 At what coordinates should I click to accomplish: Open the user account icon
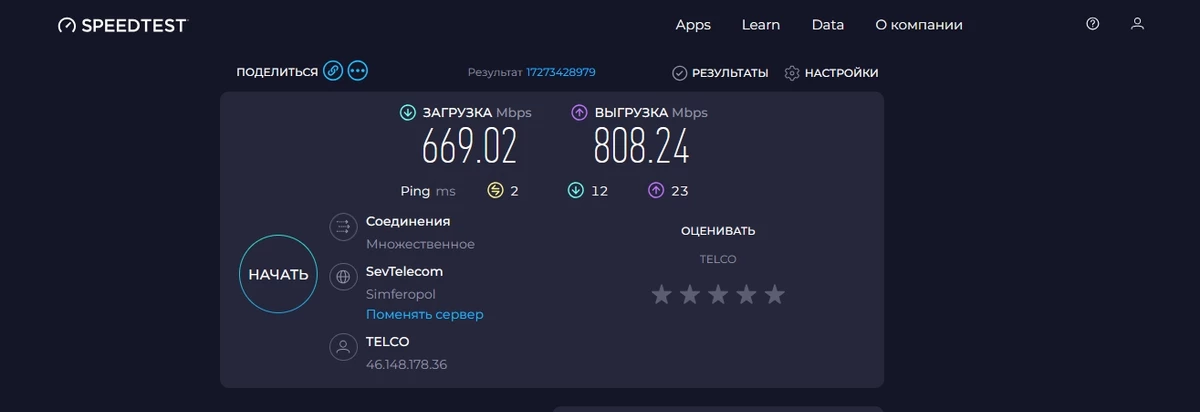pos(1137,24)
